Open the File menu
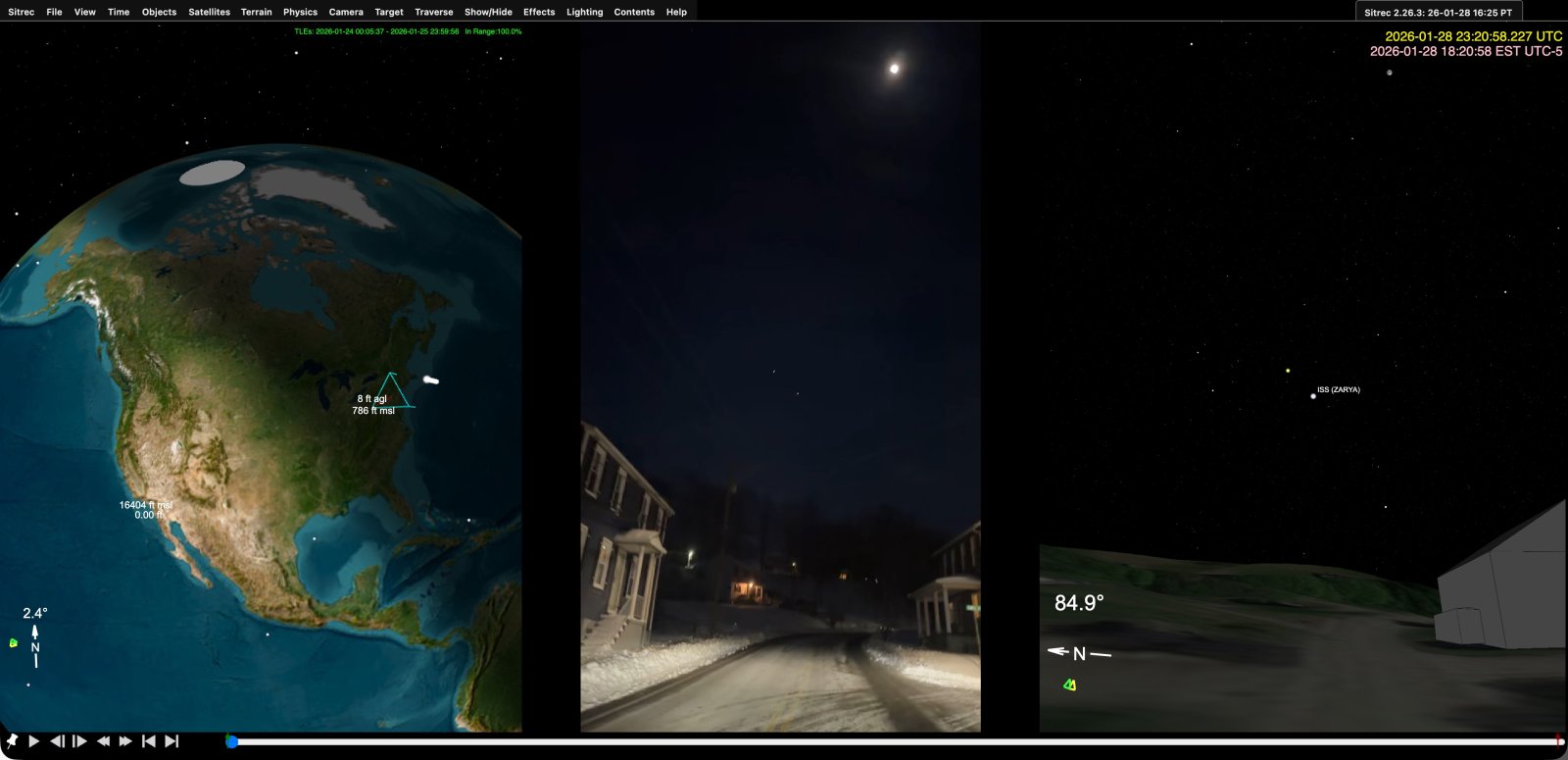This screenshot has width=1568, height=760. coord(54,12)
